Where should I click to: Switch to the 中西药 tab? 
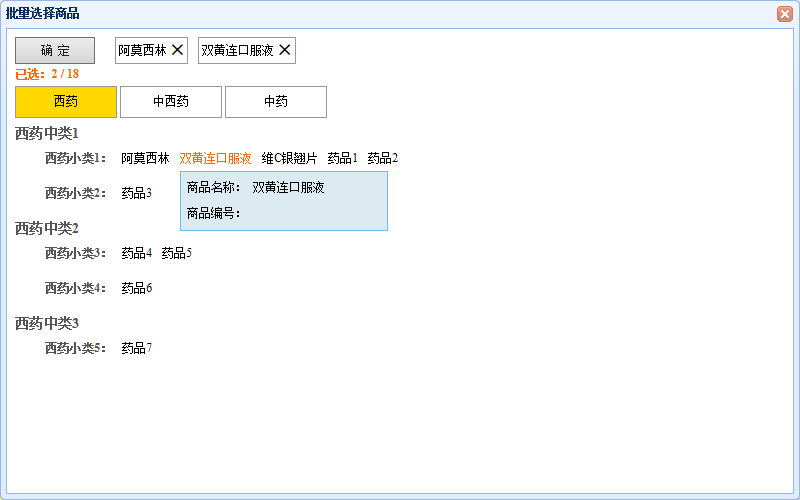point(171,102)
